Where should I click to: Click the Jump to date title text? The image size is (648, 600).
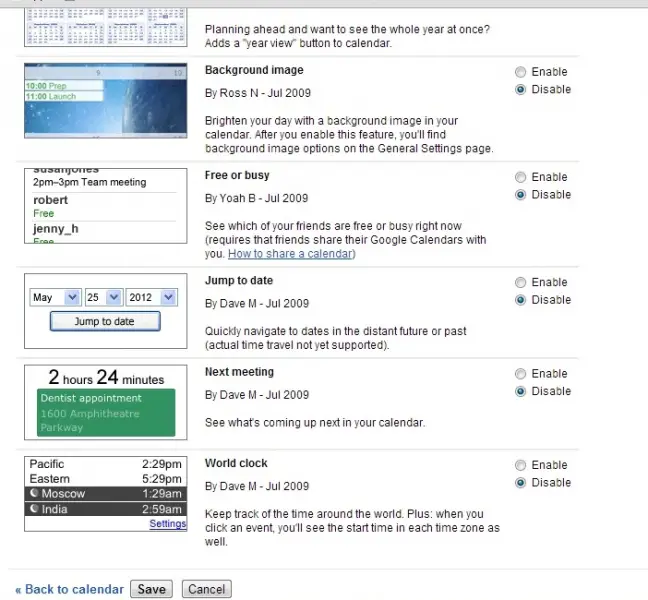click(x=239, y=281)
